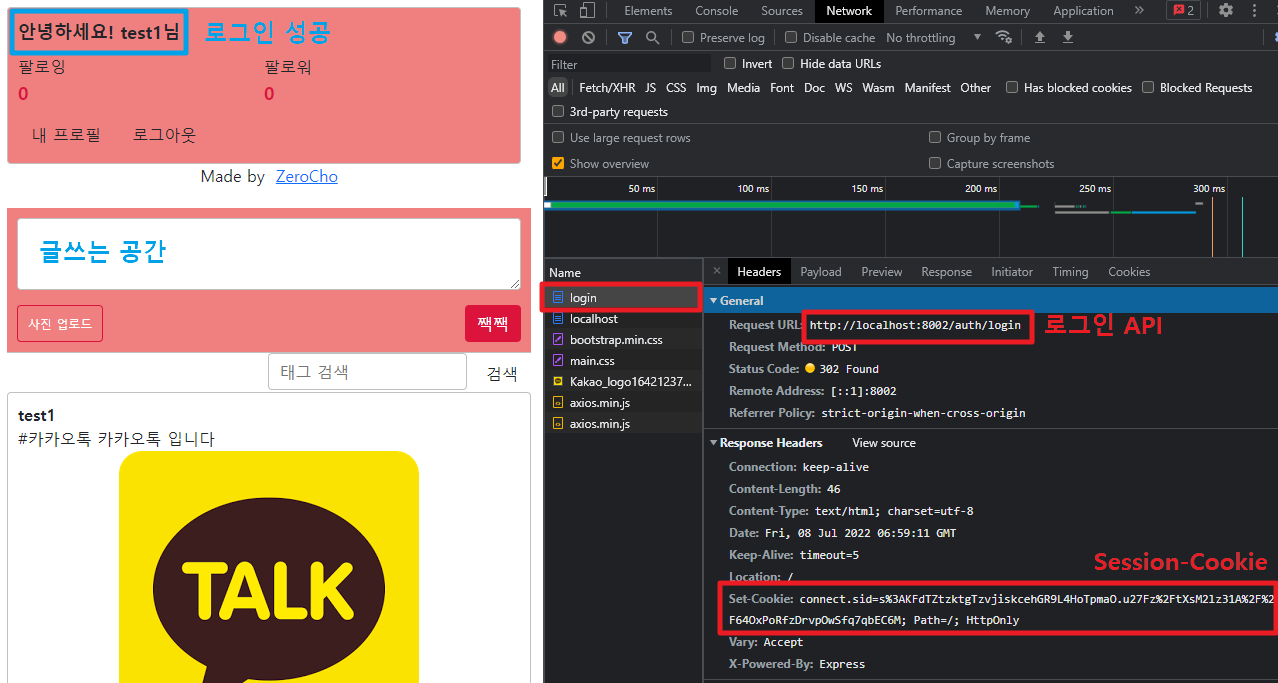The image size is (1278, 683).
Task: Click the 내 프로필 link
Action: pos(66,135)
